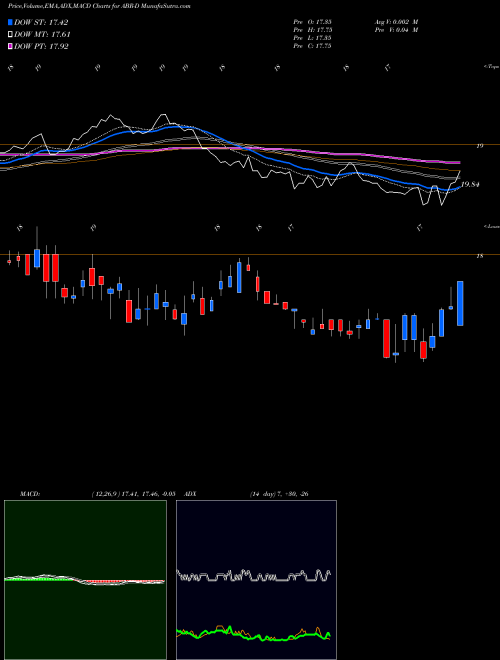Click the '<Tops' label at right edge

492,67
